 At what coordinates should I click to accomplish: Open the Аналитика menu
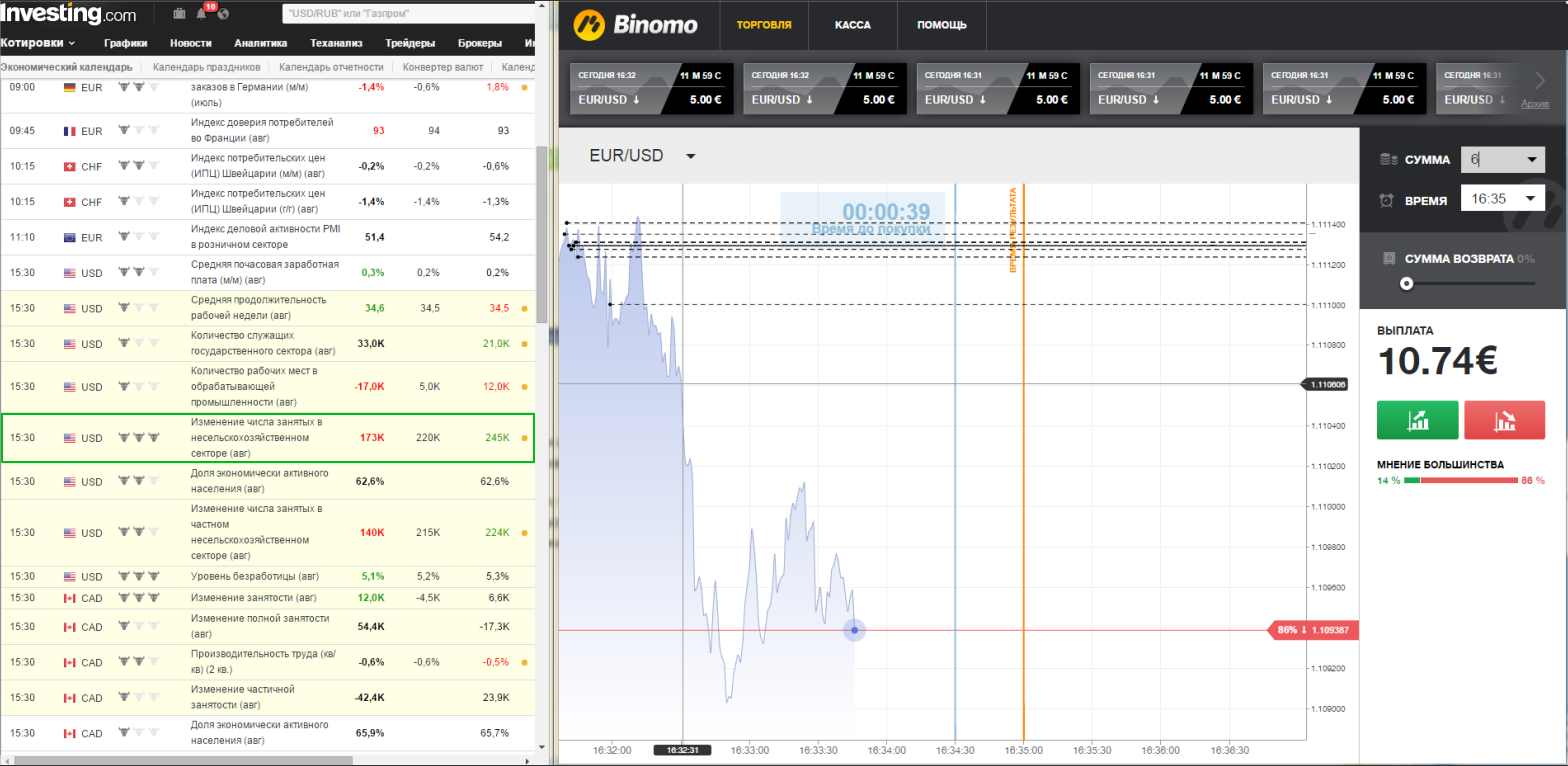(261, 43)
